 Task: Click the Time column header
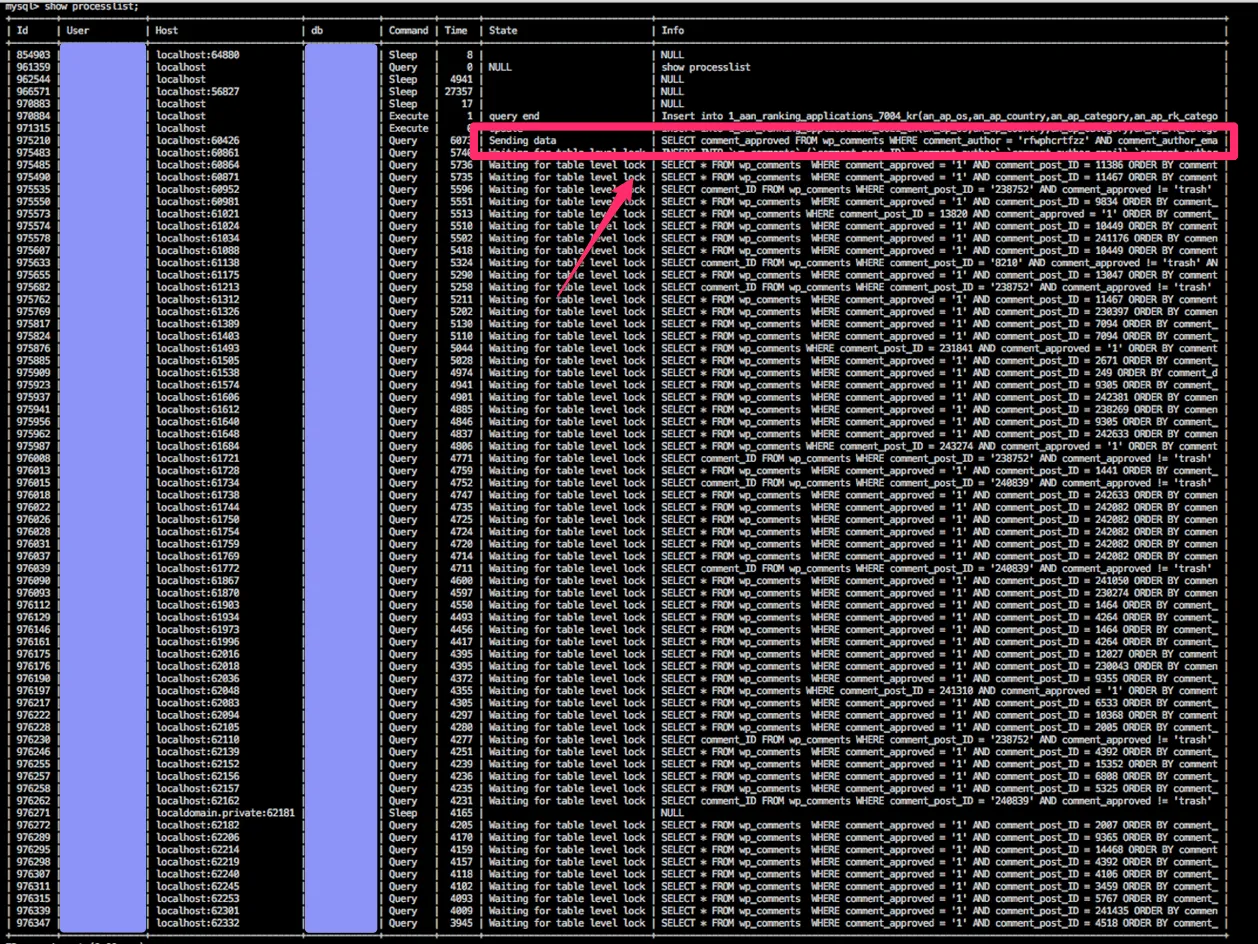[456, 31]
